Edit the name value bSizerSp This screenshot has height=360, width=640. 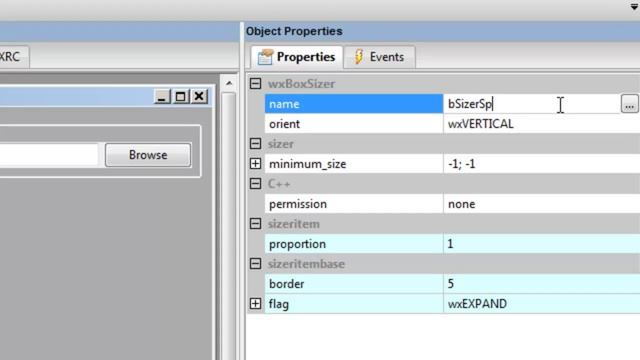tap(531, 104)
